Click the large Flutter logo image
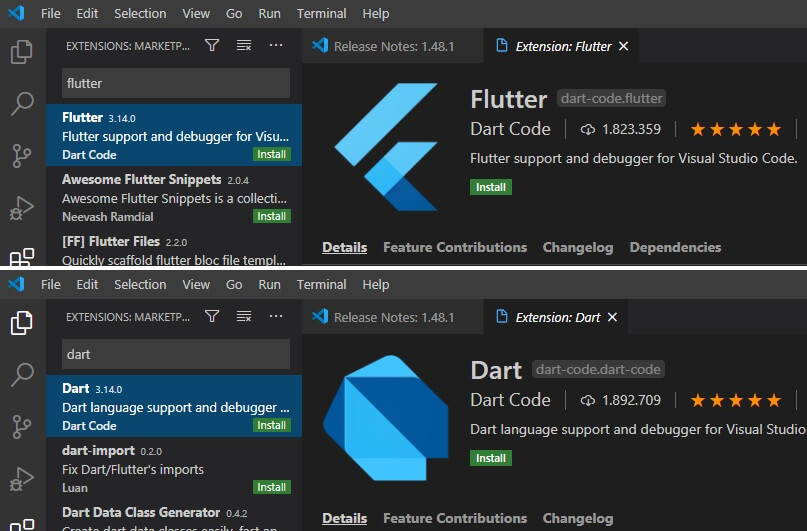The image size is (807, 531). (x=386, y=147)
